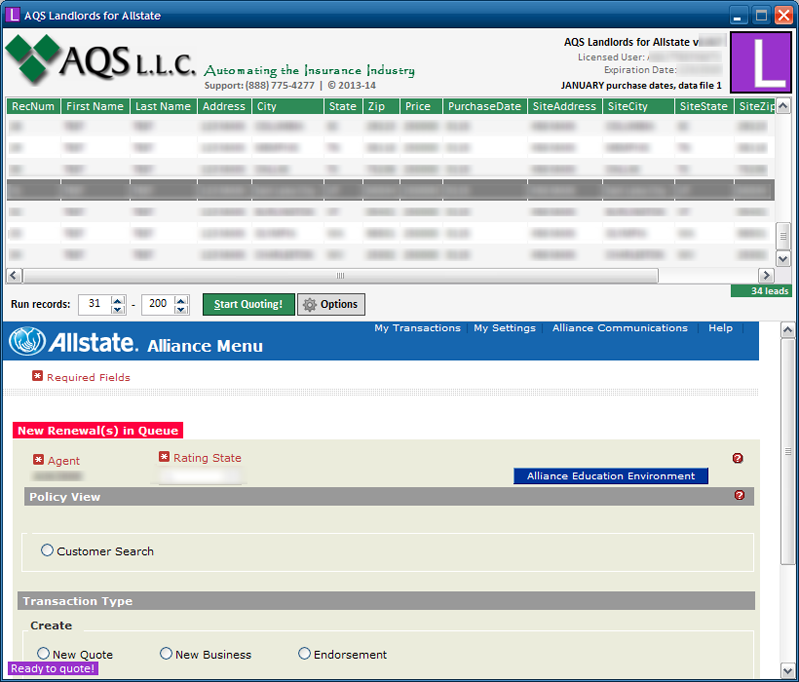Open Options with the gear button

click(331, 304)
